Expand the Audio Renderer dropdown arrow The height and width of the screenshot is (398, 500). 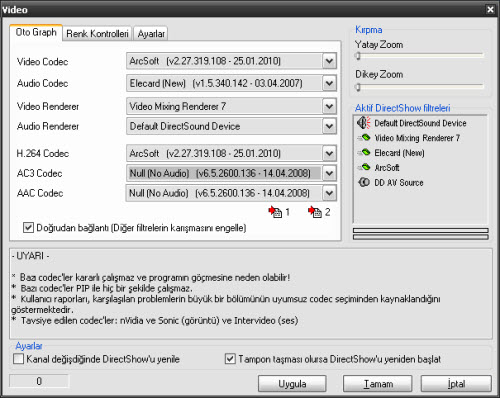pos(329,126)
